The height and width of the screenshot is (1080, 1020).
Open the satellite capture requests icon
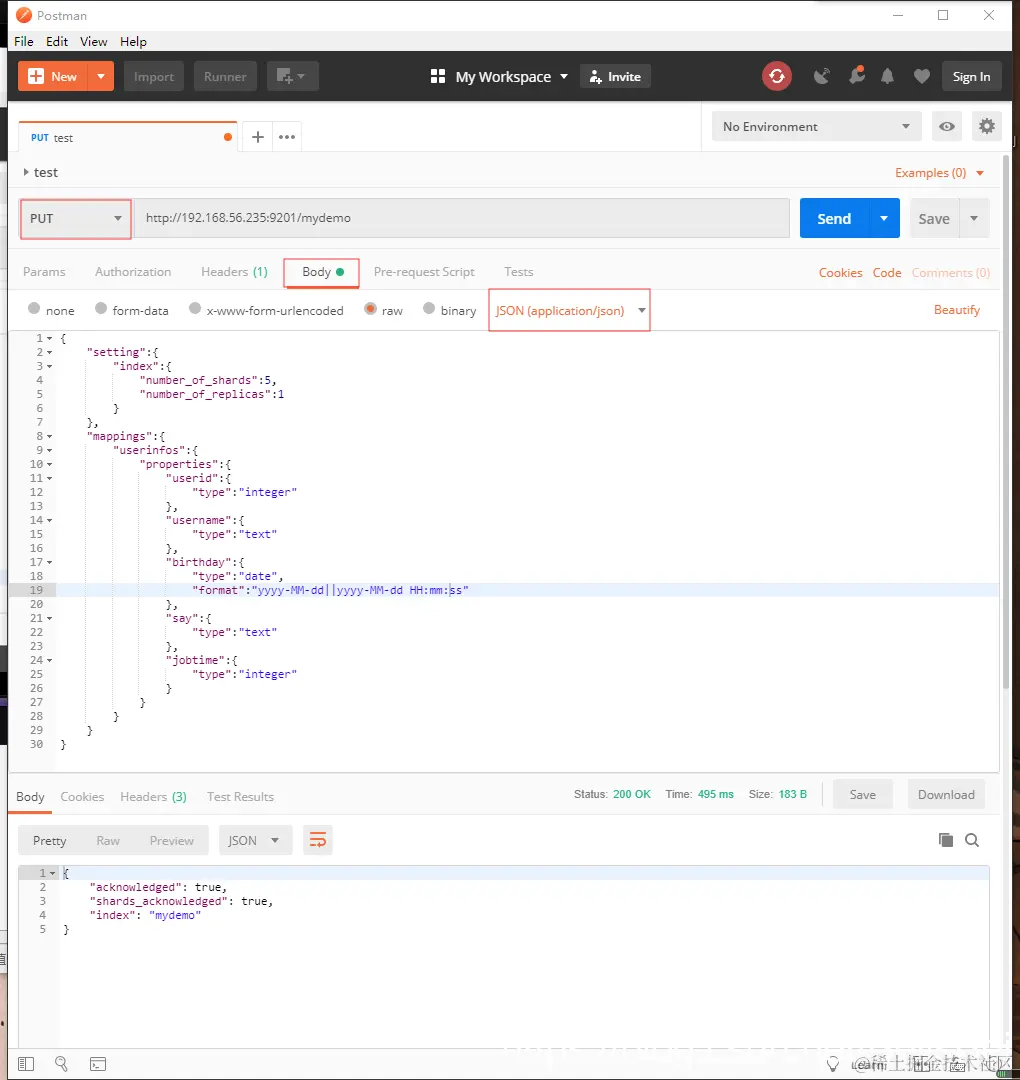[x=821, y=76]
